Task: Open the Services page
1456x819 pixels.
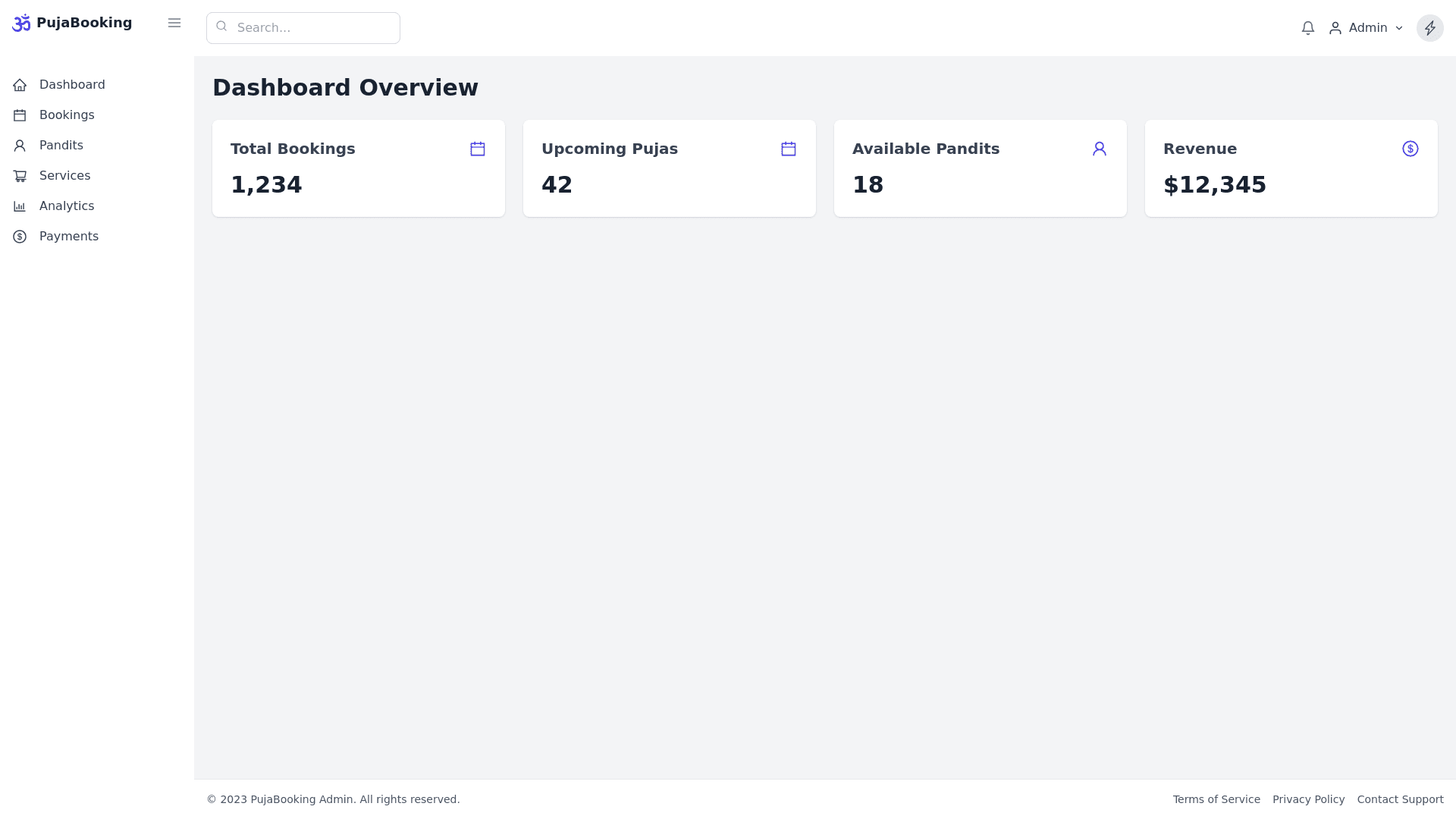Action: coord(64,176)
